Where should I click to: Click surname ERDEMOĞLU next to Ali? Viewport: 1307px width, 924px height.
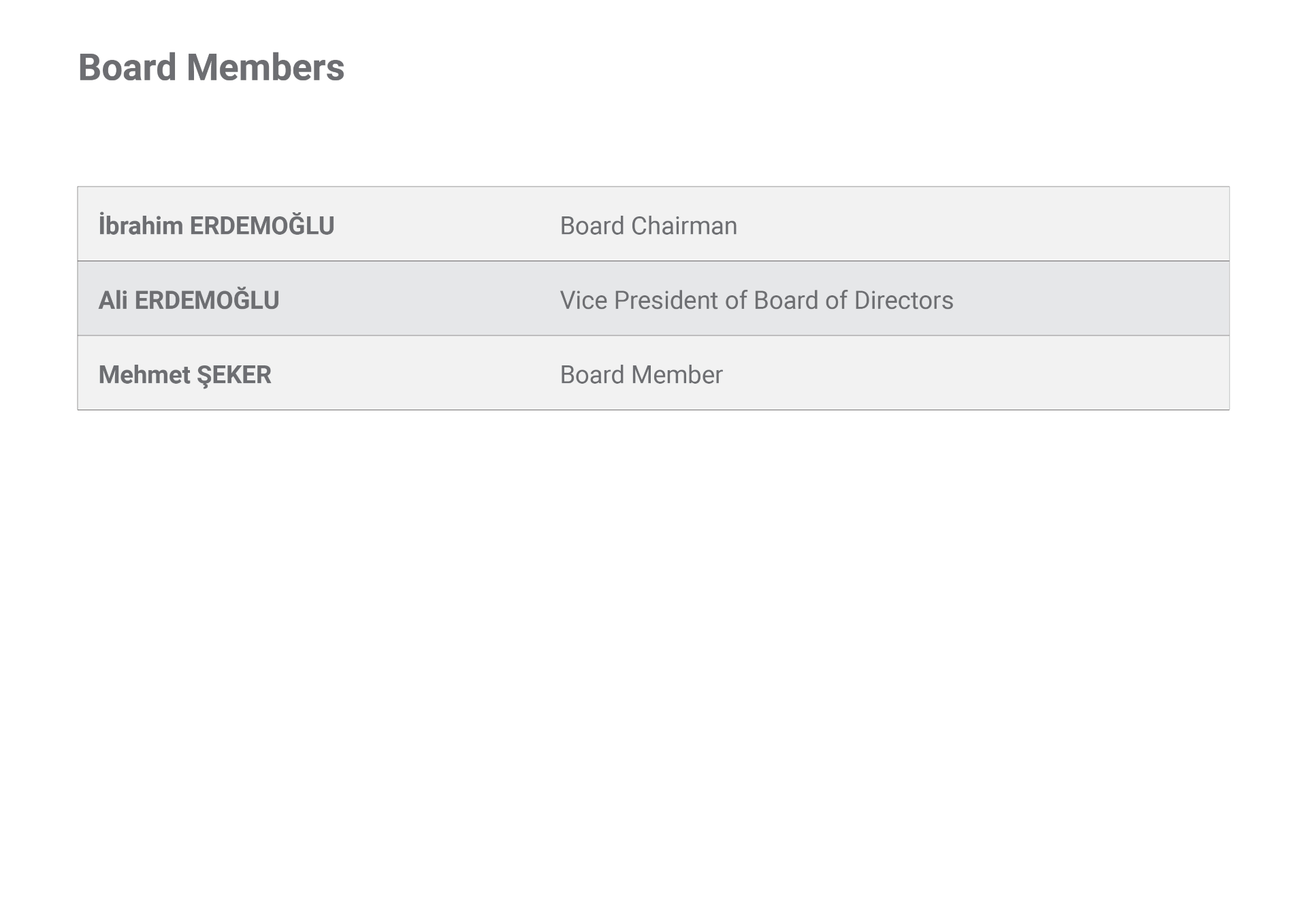click(x=207, y=299)
